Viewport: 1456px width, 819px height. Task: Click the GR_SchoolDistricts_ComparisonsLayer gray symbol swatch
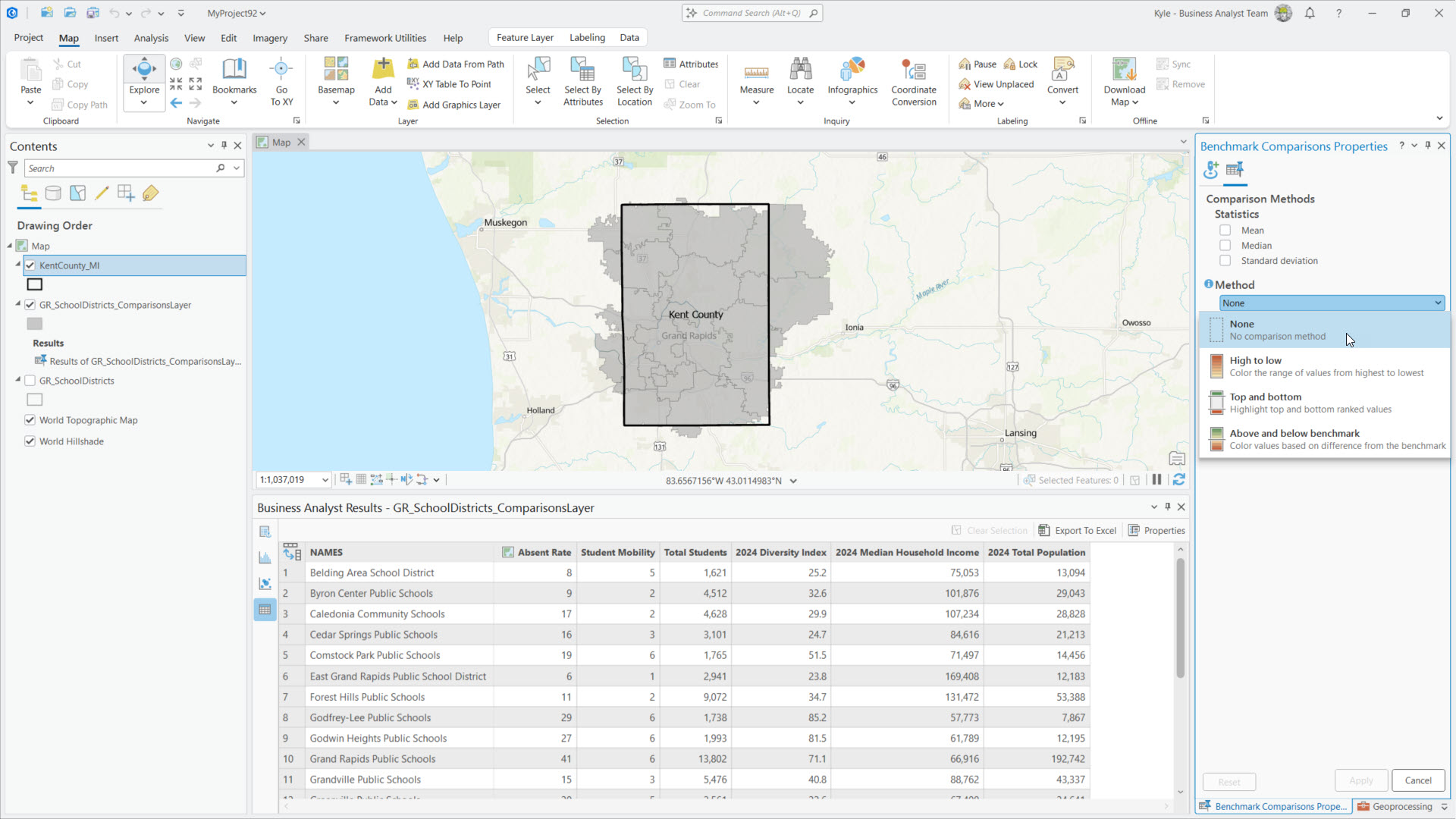point(35,324)
